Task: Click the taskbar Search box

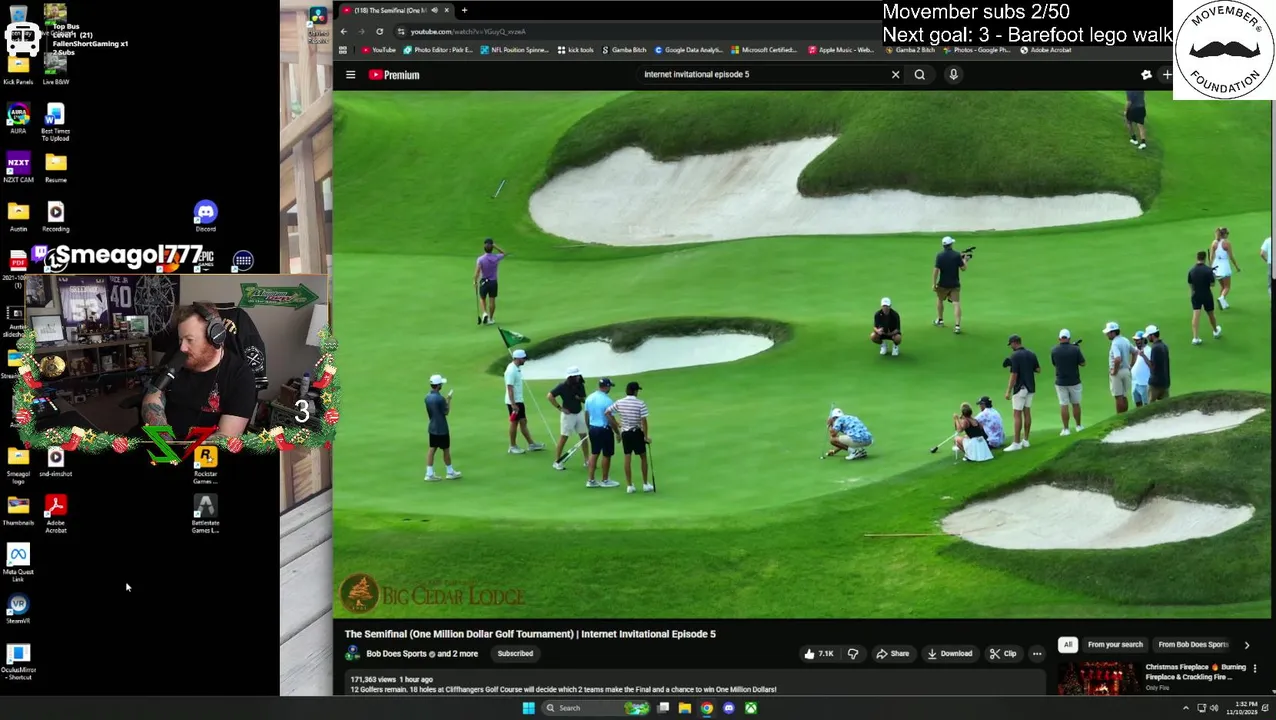Action: (596, 708)
